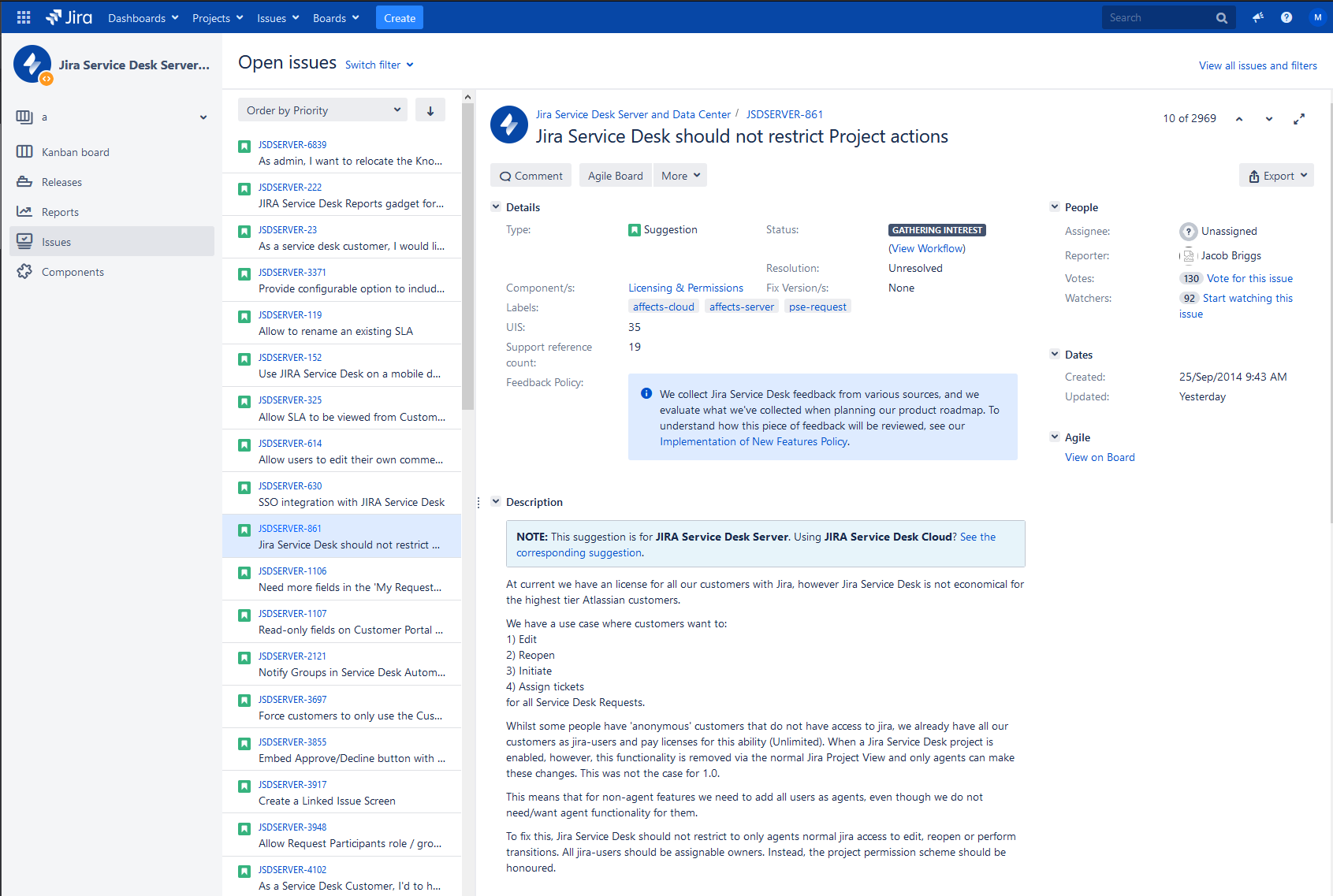Select issue JSDSERVER-630 in list

tap(342, 493)
